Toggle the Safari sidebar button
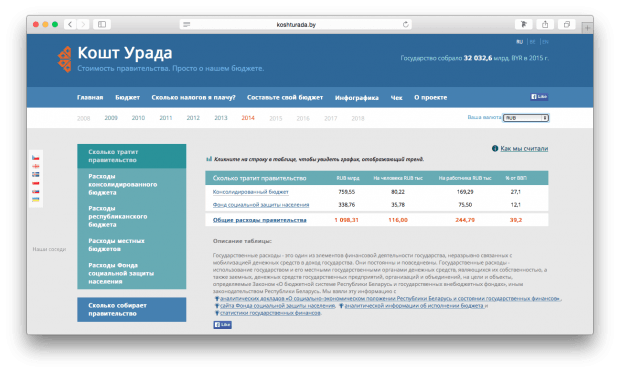 point(102,25)
